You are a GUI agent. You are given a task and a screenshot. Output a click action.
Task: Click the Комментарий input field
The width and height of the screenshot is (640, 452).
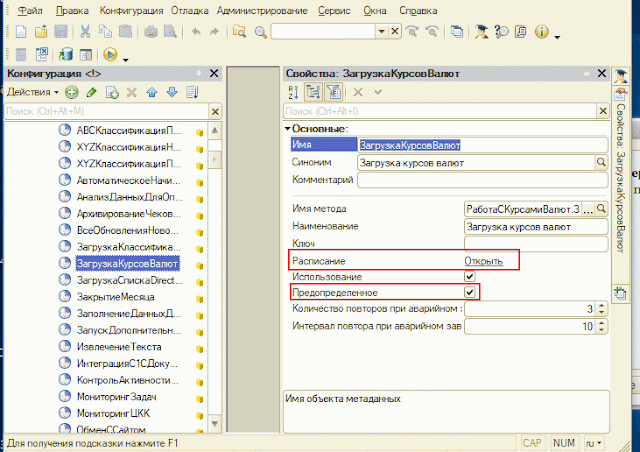(482, 180)
